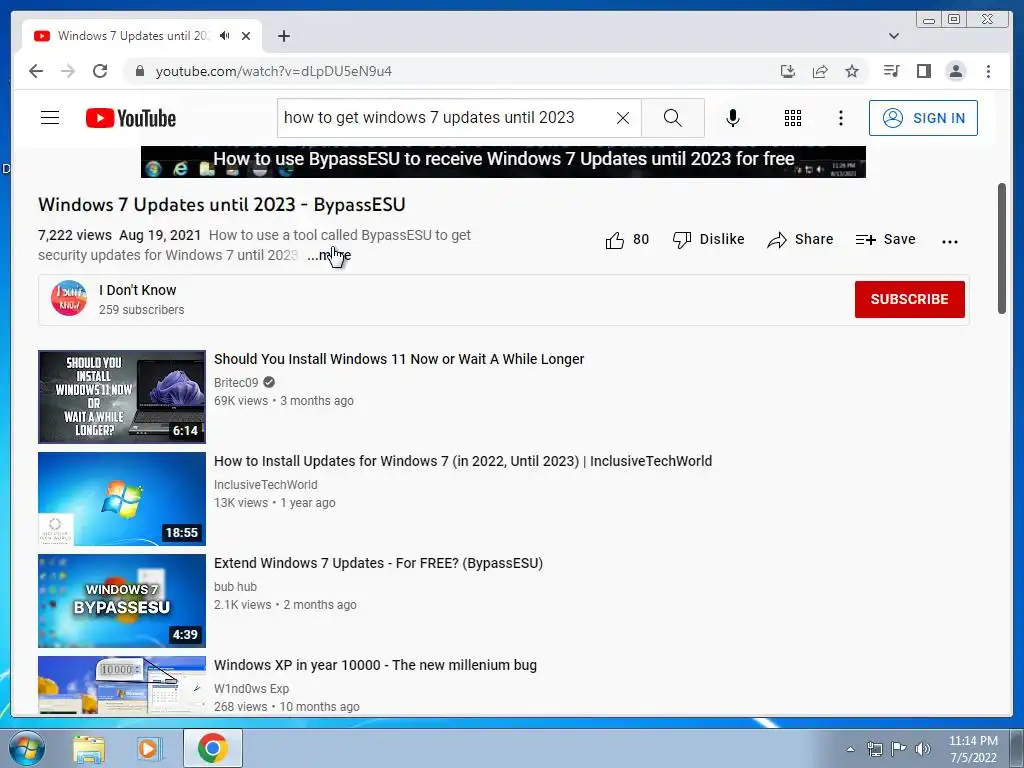
Task: Click the YouTube logo to go home
Action: click(131, 118)
